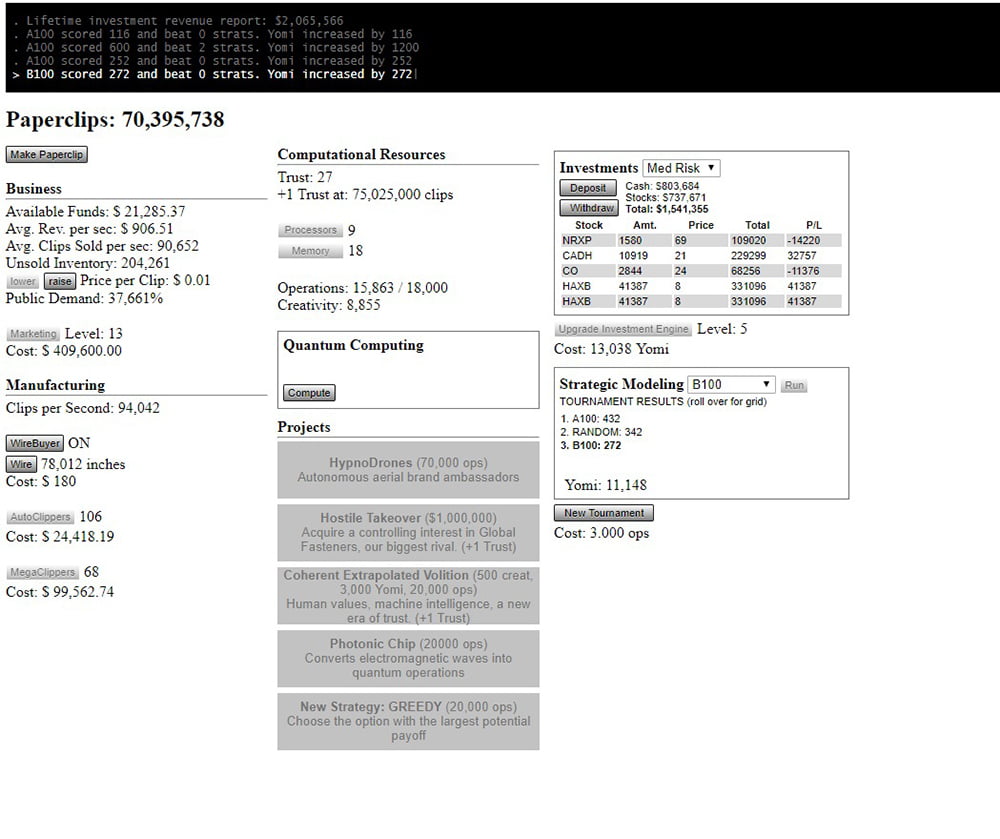The height and width of the screenshot is (839, 1000).
Task: Purchase another AutoClipper
Action: (x=40, y=517)
